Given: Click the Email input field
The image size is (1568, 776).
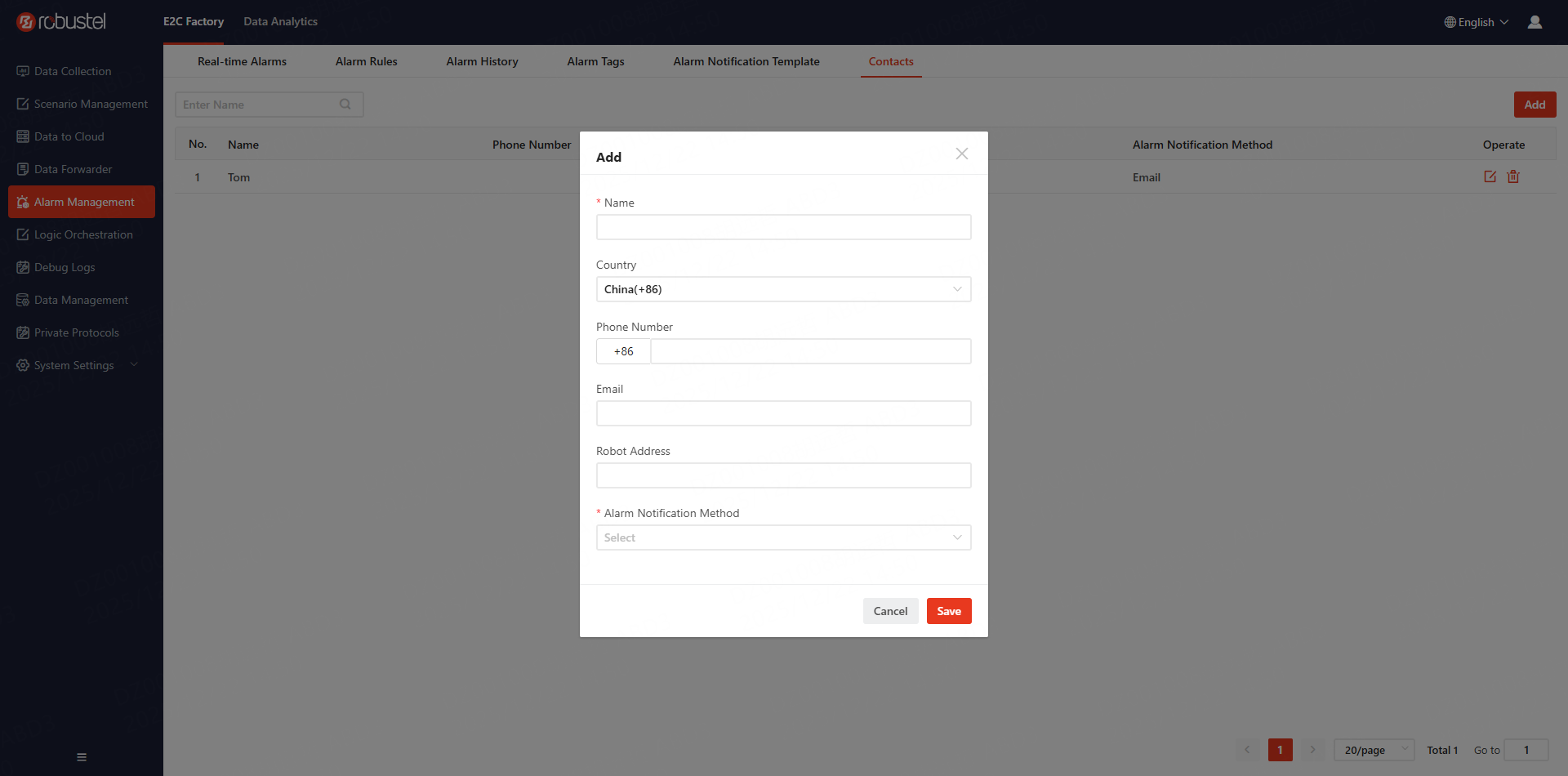Looking at the screenshot, I should 782,413.
